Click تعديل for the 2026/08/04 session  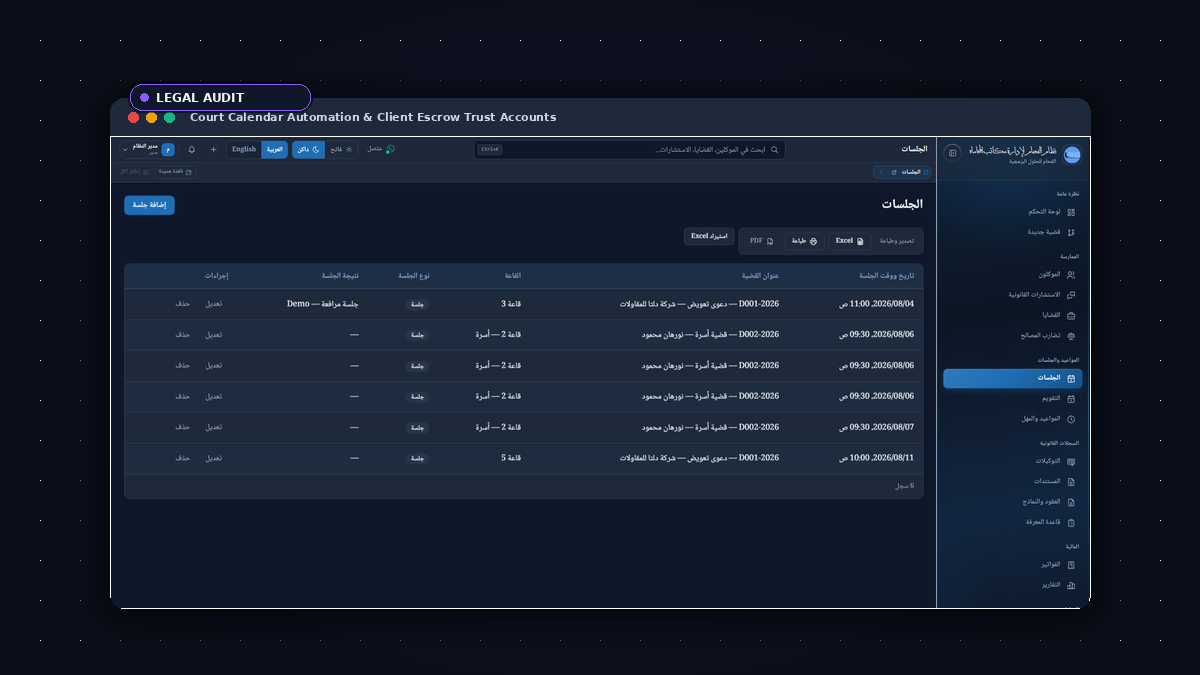(x=214, y=304)
